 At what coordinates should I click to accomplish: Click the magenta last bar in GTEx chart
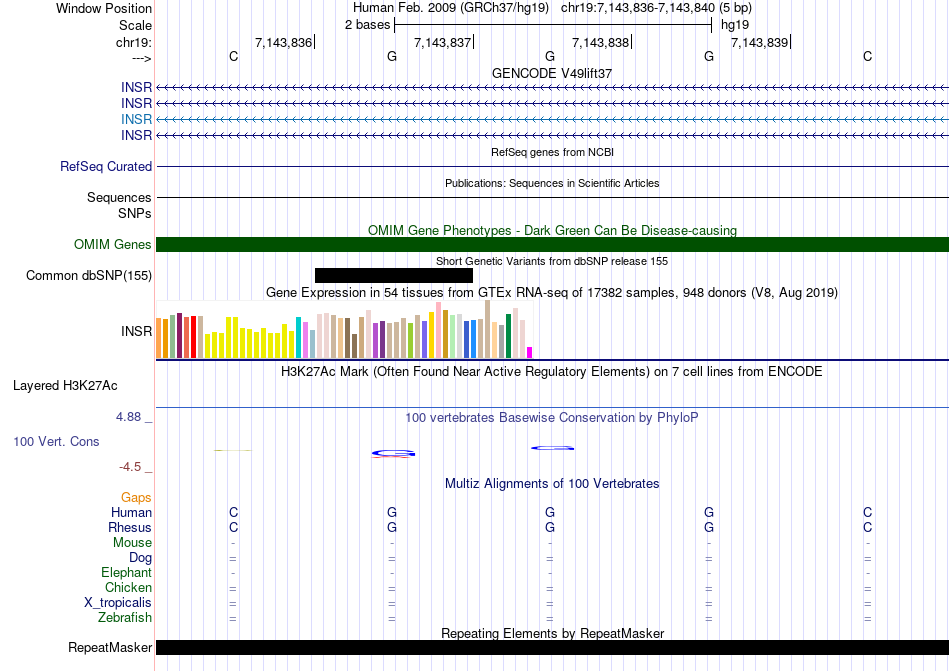pyautogui.click(x=530, y=352)
